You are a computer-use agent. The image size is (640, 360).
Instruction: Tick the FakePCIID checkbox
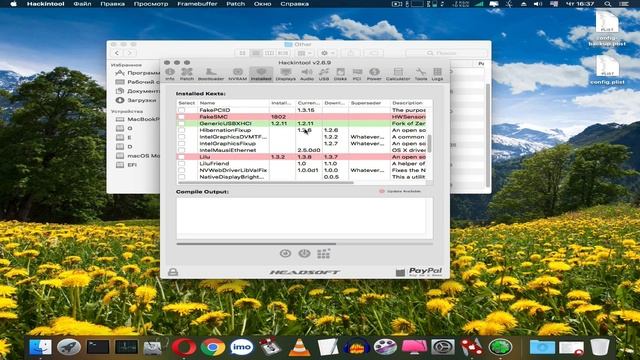tap(182, 110)
